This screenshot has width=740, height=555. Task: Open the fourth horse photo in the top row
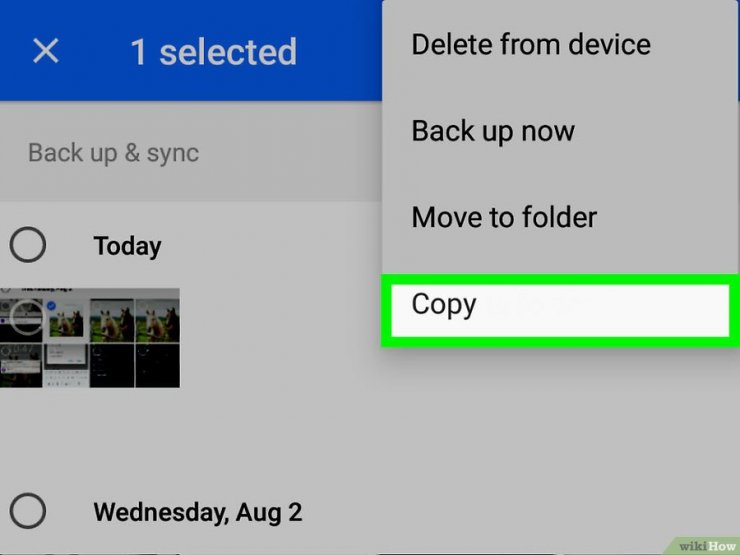[x=158, y=320]
